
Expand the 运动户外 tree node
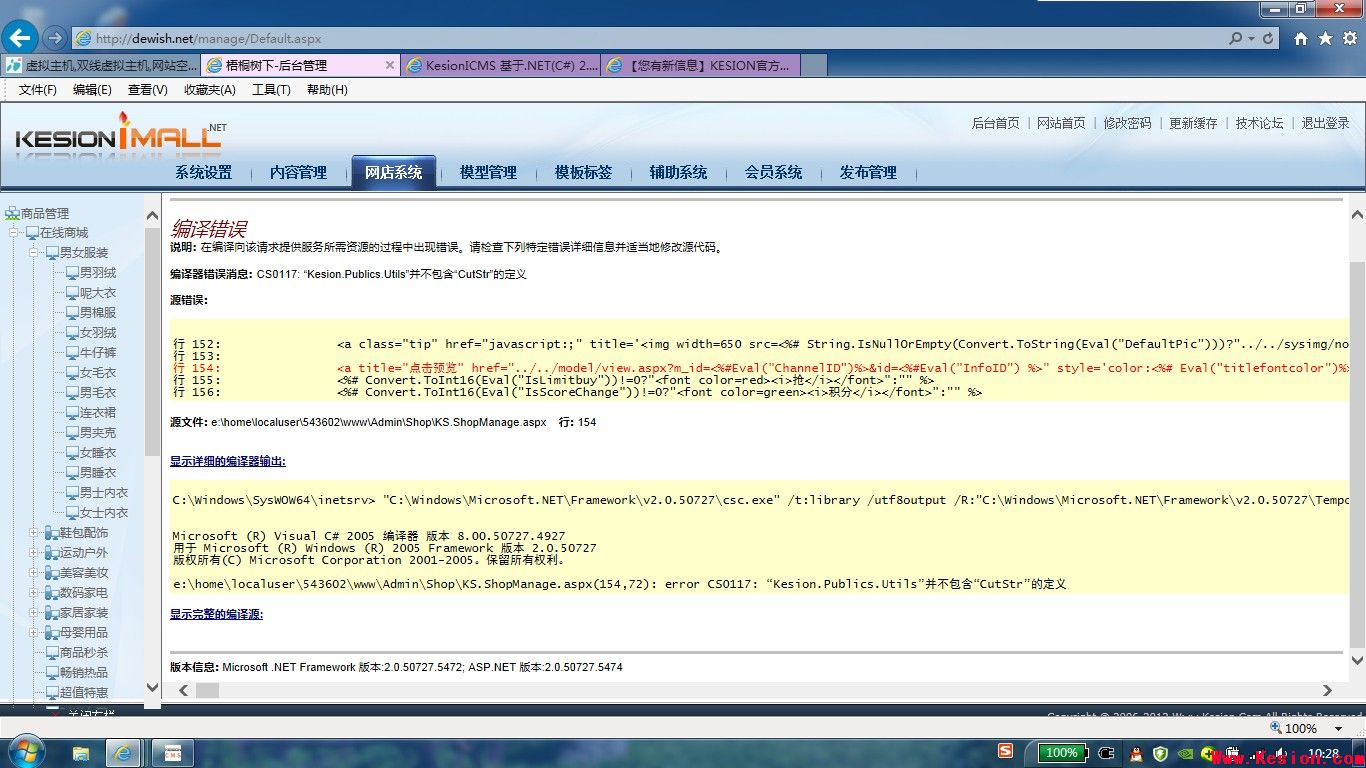point(34,553)
